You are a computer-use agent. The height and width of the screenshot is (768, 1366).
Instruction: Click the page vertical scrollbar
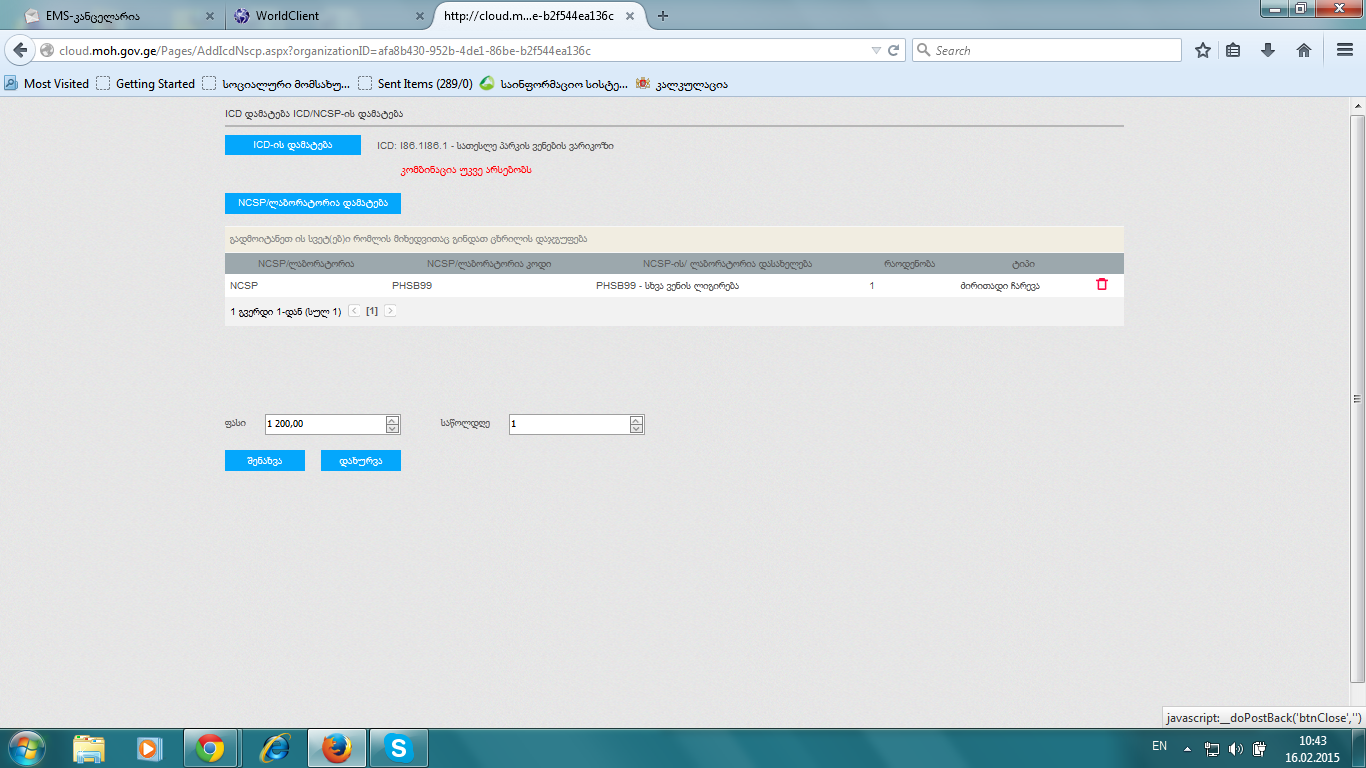click(1357, 398)
